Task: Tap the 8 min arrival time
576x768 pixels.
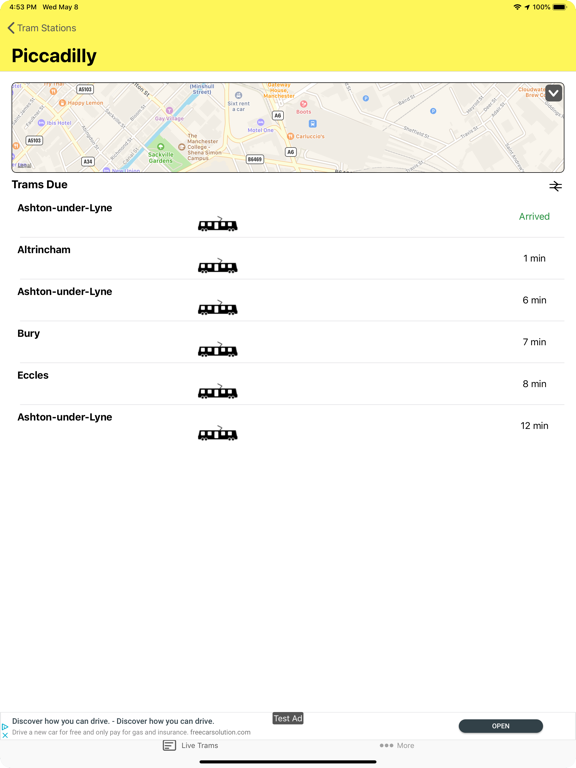Action: [534, 384]
